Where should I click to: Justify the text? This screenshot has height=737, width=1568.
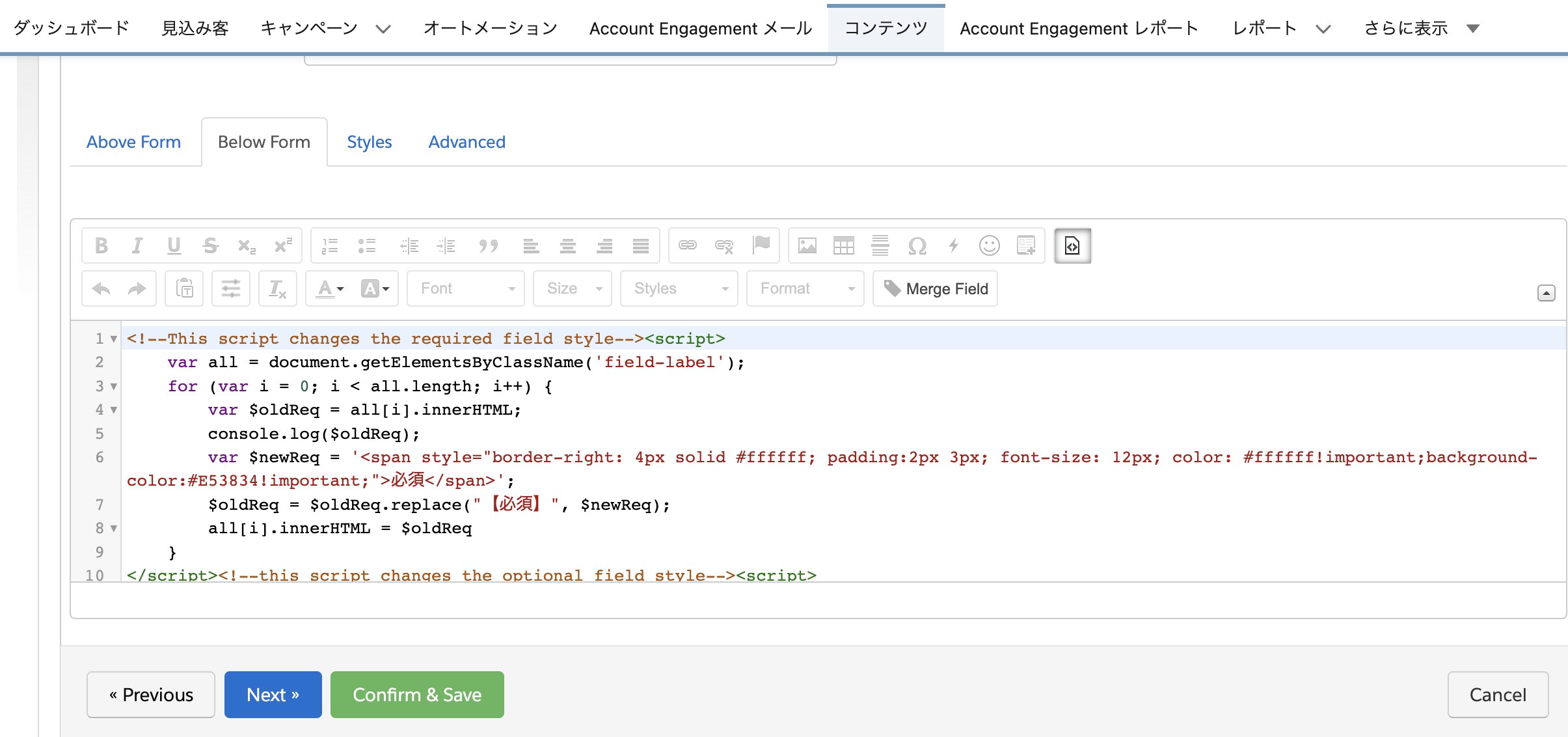point(641,245)
